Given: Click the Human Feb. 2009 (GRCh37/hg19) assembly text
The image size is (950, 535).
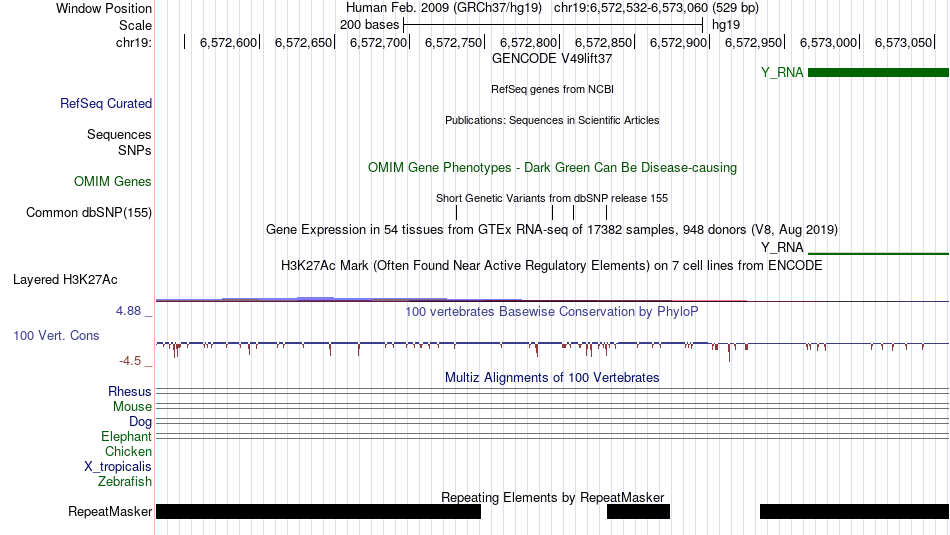Looking at the screenshot, I should (x=443, y=8).
